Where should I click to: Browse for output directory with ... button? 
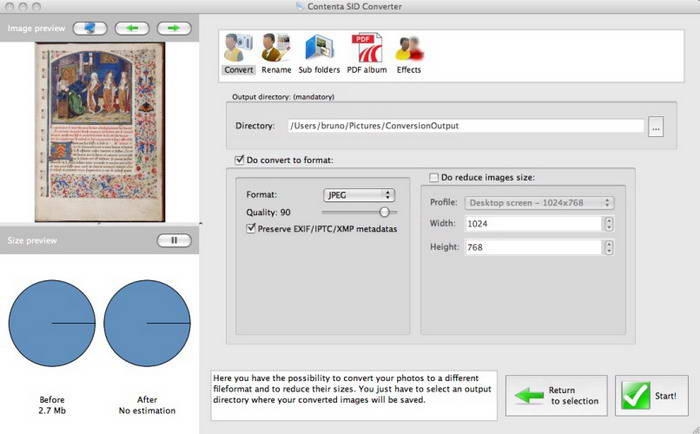point(656,127)
